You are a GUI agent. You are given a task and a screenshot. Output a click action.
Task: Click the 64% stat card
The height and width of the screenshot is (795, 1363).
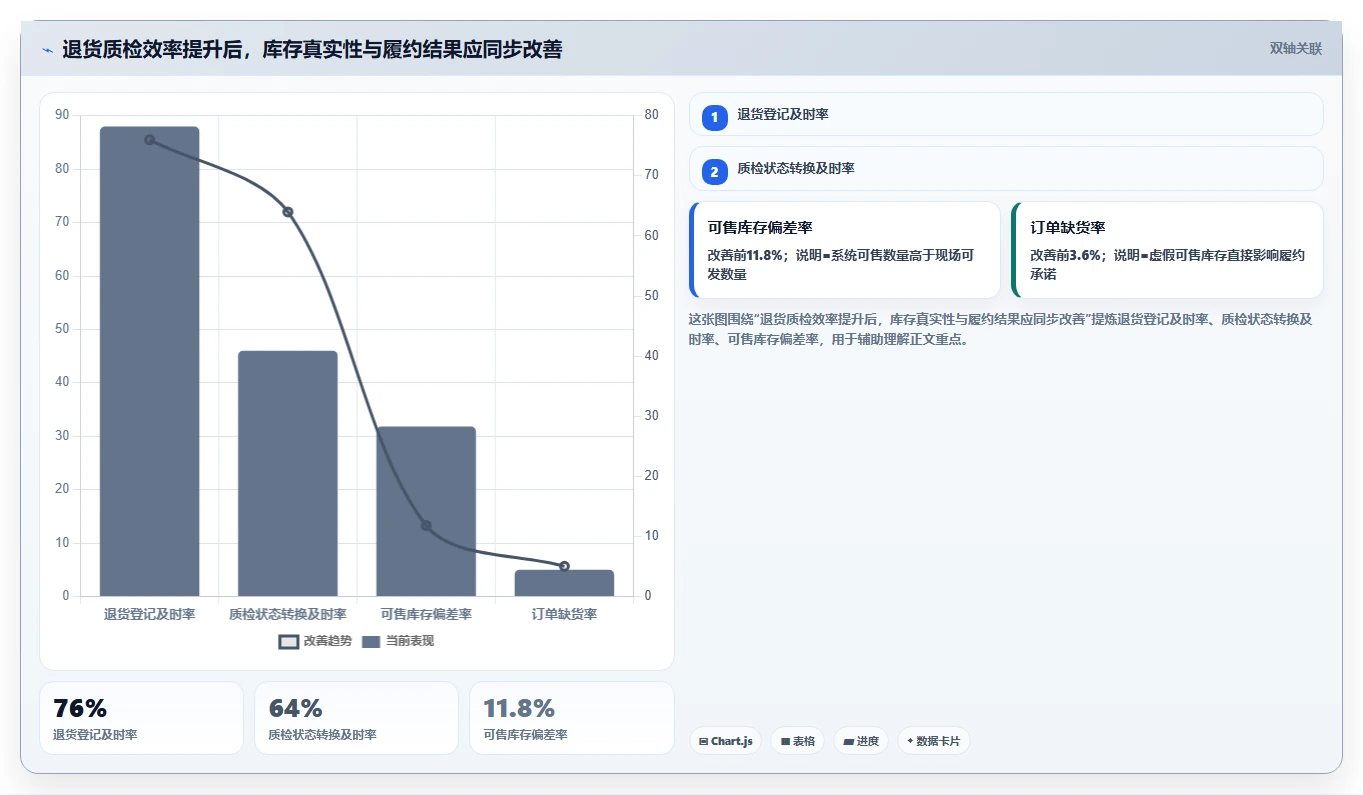tap(356, 718)
